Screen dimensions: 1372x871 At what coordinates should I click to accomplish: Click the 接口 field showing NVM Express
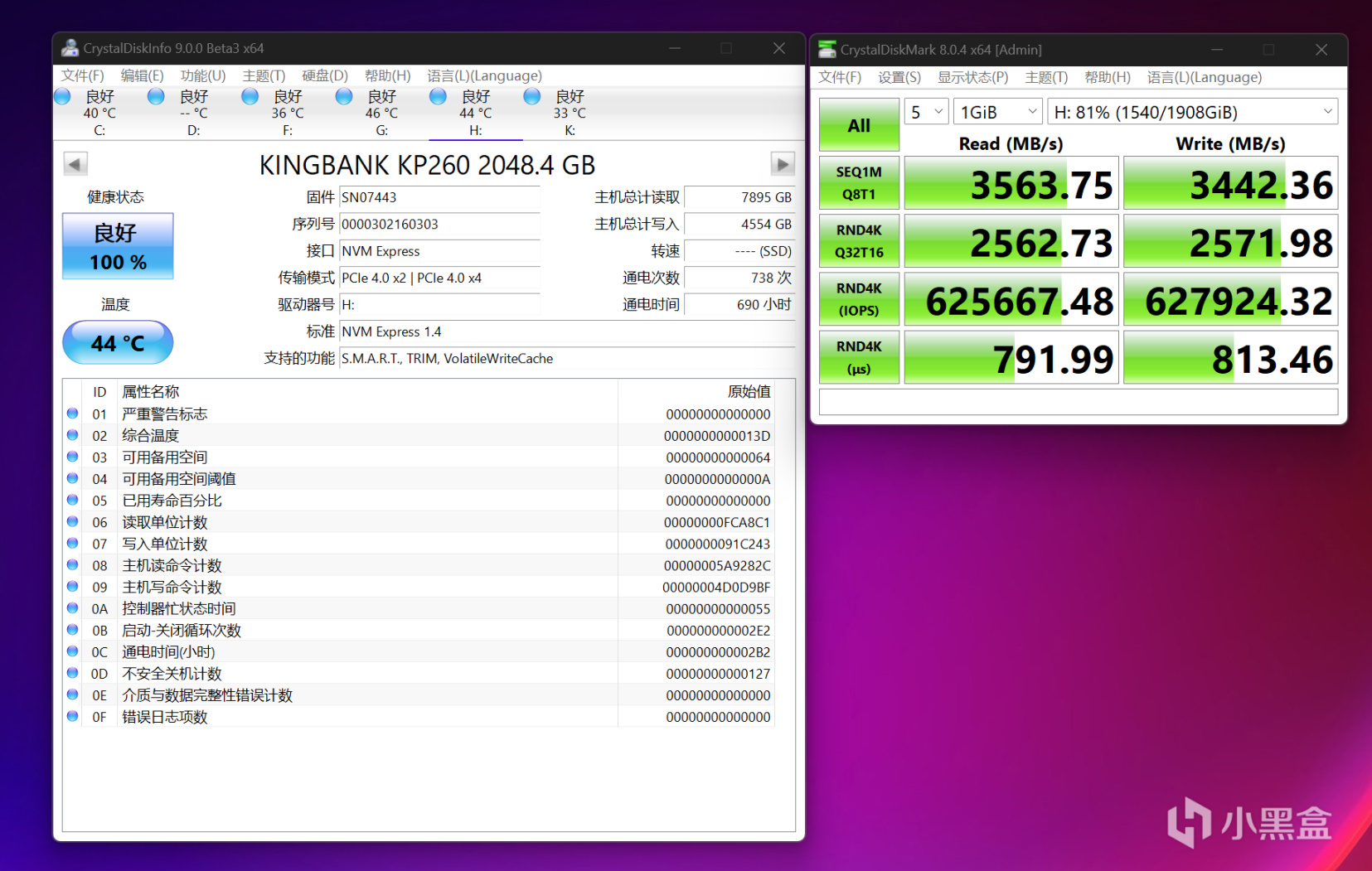(440, 251)
